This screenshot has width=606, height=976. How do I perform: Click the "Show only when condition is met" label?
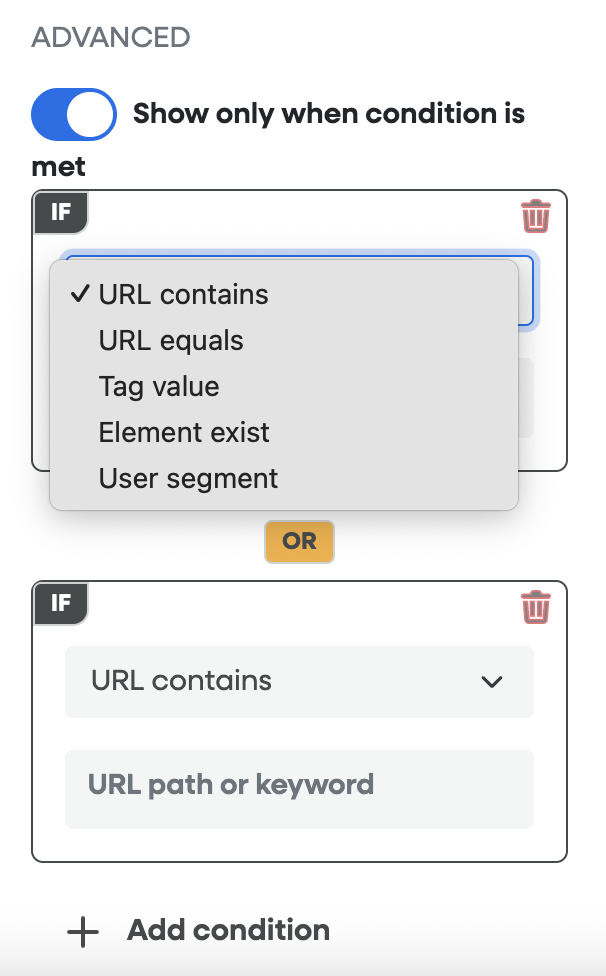328,113
